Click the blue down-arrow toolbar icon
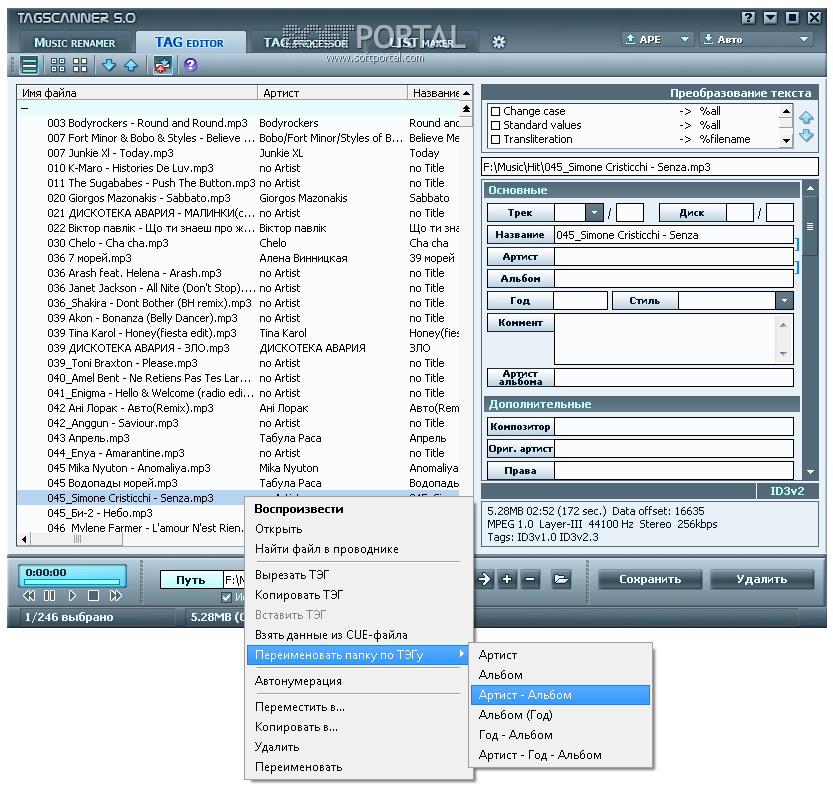 (109, 65)
